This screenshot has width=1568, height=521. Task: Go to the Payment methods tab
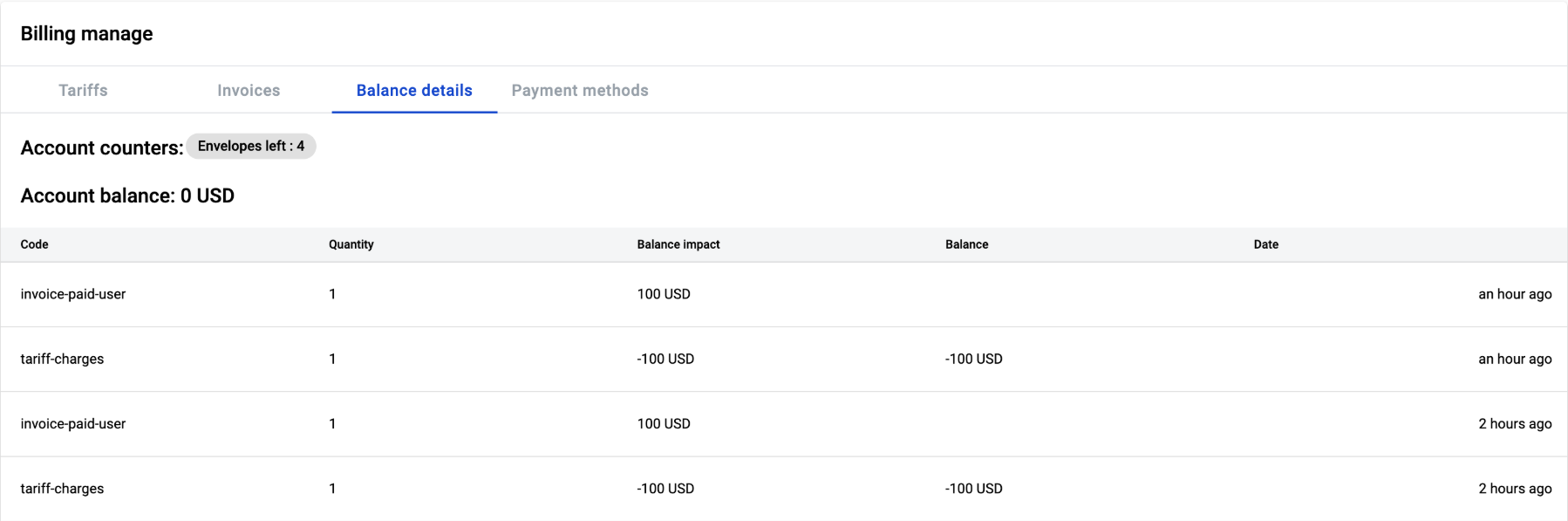[580, 91]
